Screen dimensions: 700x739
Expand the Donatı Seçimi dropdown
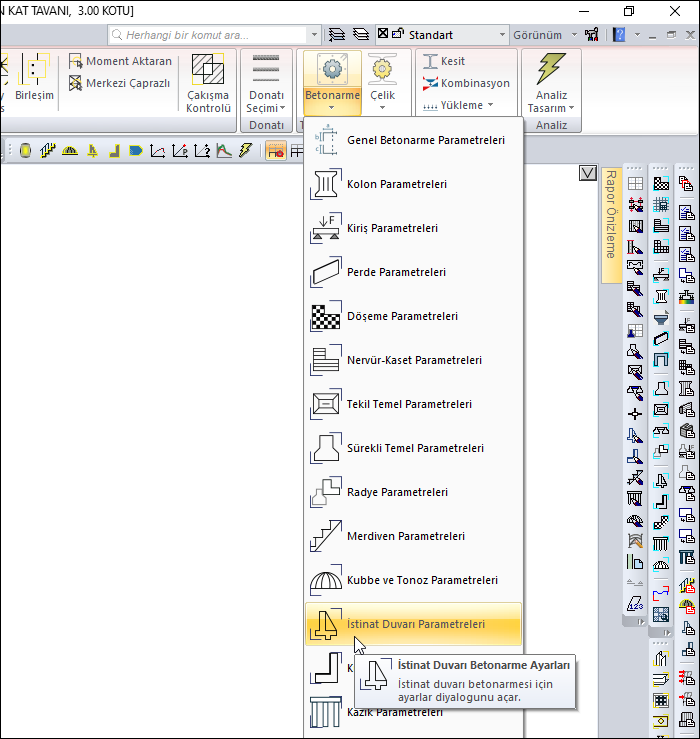266,101
